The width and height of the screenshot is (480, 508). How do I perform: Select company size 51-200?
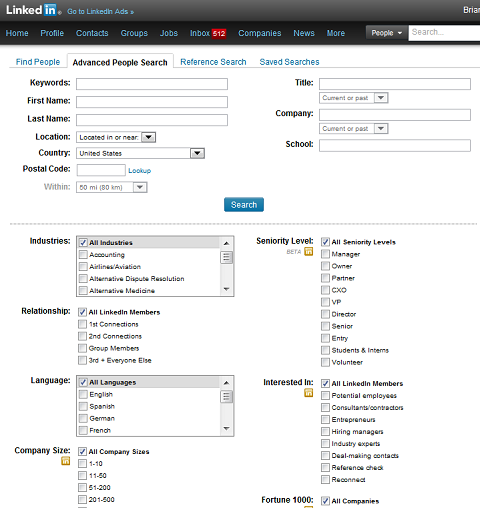[x=82, y=487]
